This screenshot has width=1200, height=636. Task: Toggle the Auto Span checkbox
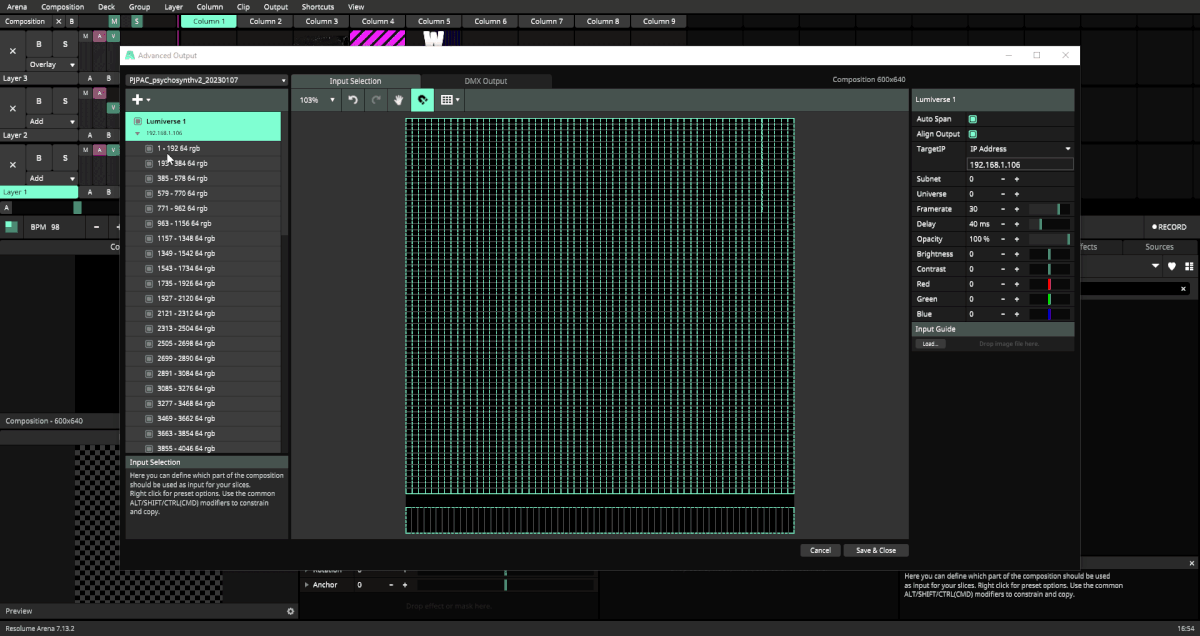(972, 119)
